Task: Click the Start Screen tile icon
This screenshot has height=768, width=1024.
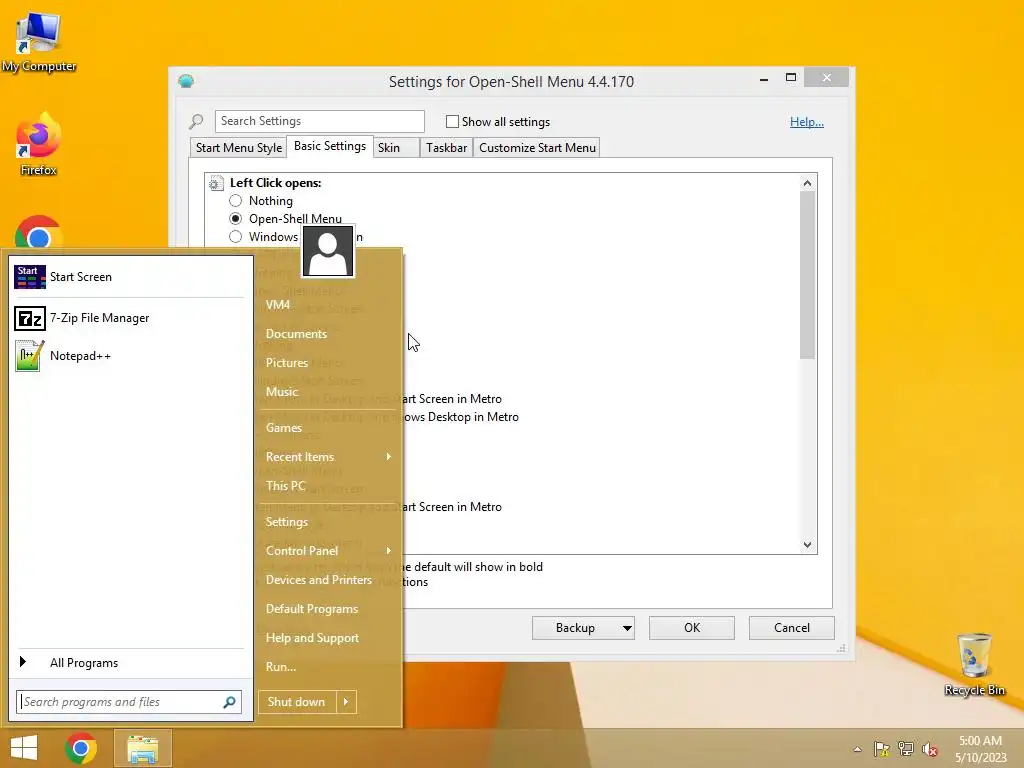Action: pos(29,277)
